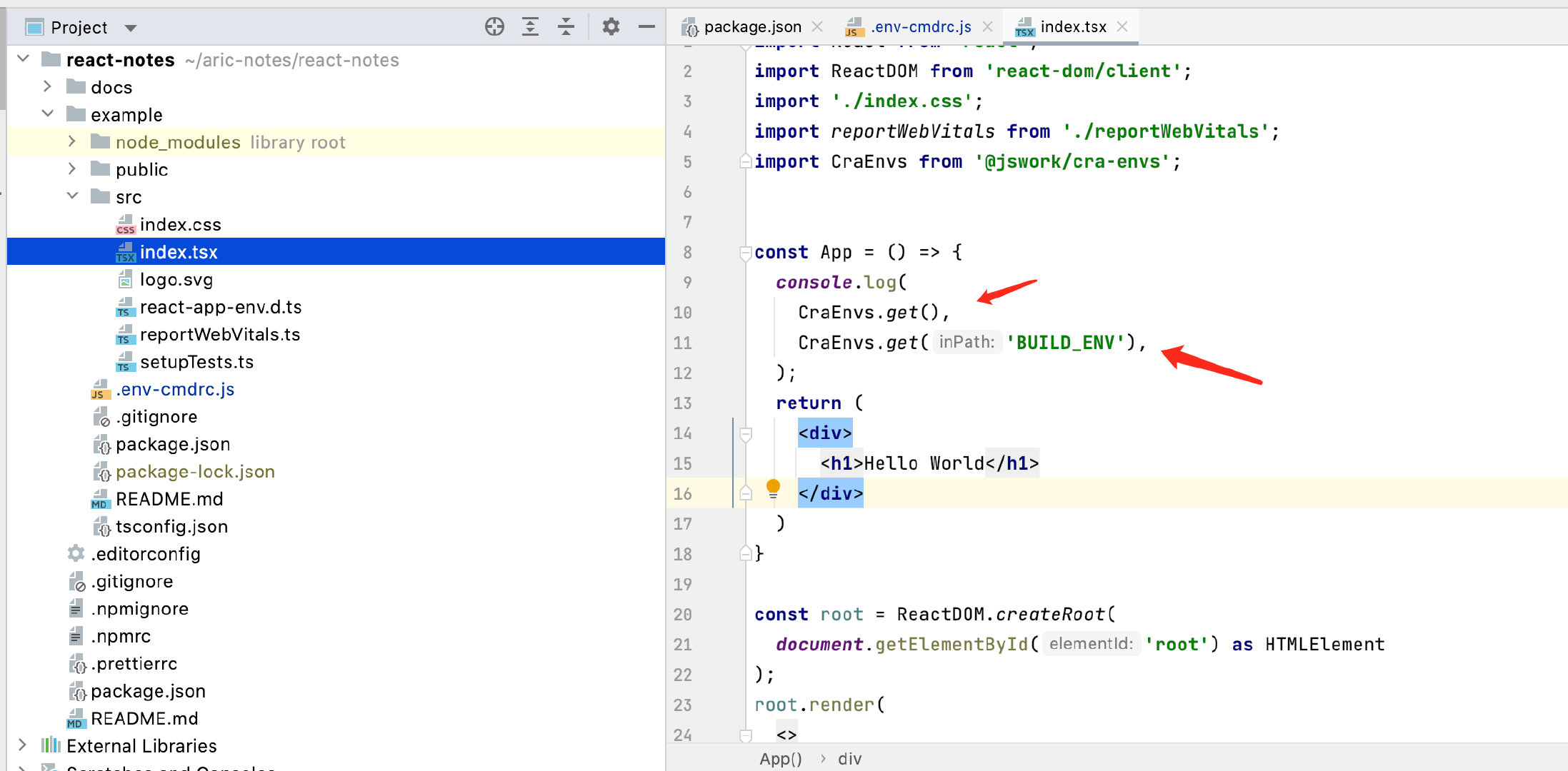This screenshot has width=1568, height=771.
Task: Click the 'BUILD_ENV' string in code
Action: pos(1065,343)
